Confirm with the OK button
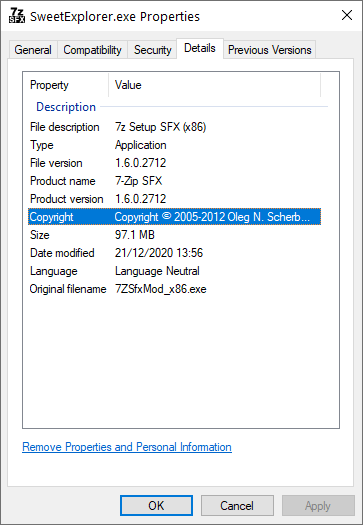Image resolution: width=363 pixels, height=525 pixels. 156,506
